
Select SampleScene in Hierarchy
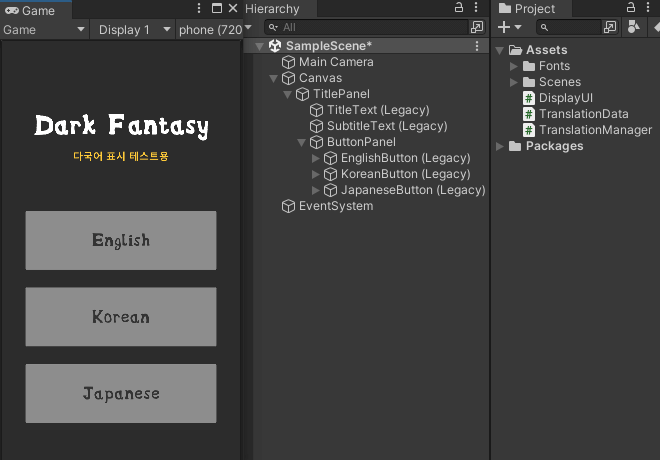(329, 46)
